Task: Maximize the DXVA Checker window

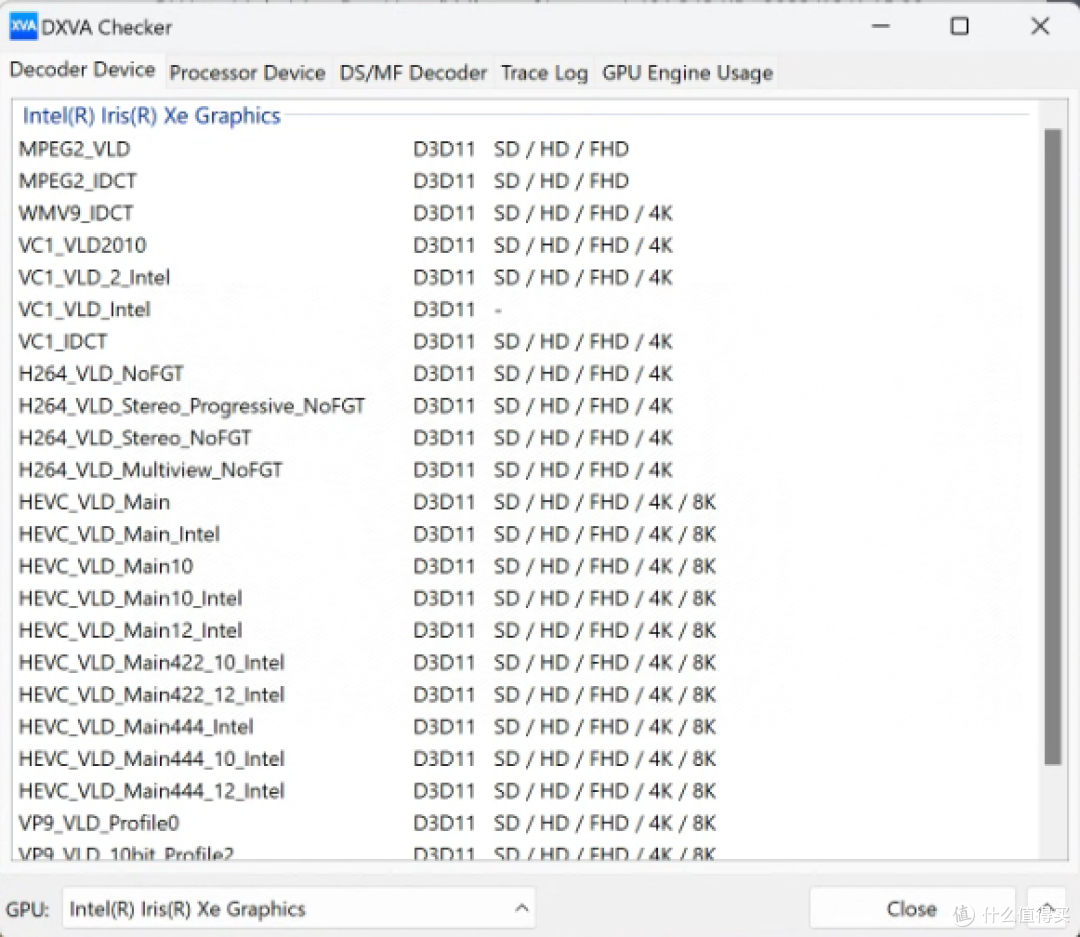Action: 959,27
